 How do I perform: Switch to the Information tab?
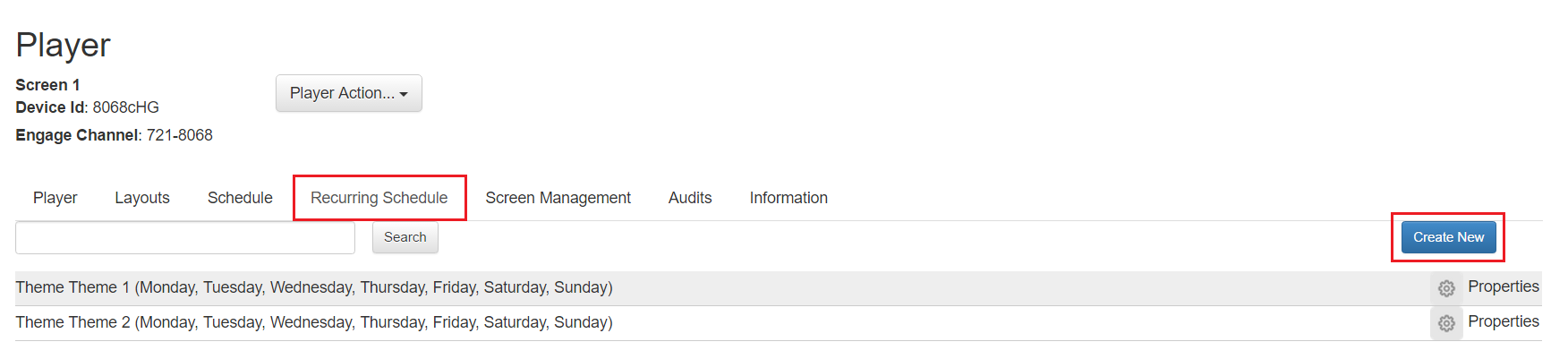coord(788,198)
